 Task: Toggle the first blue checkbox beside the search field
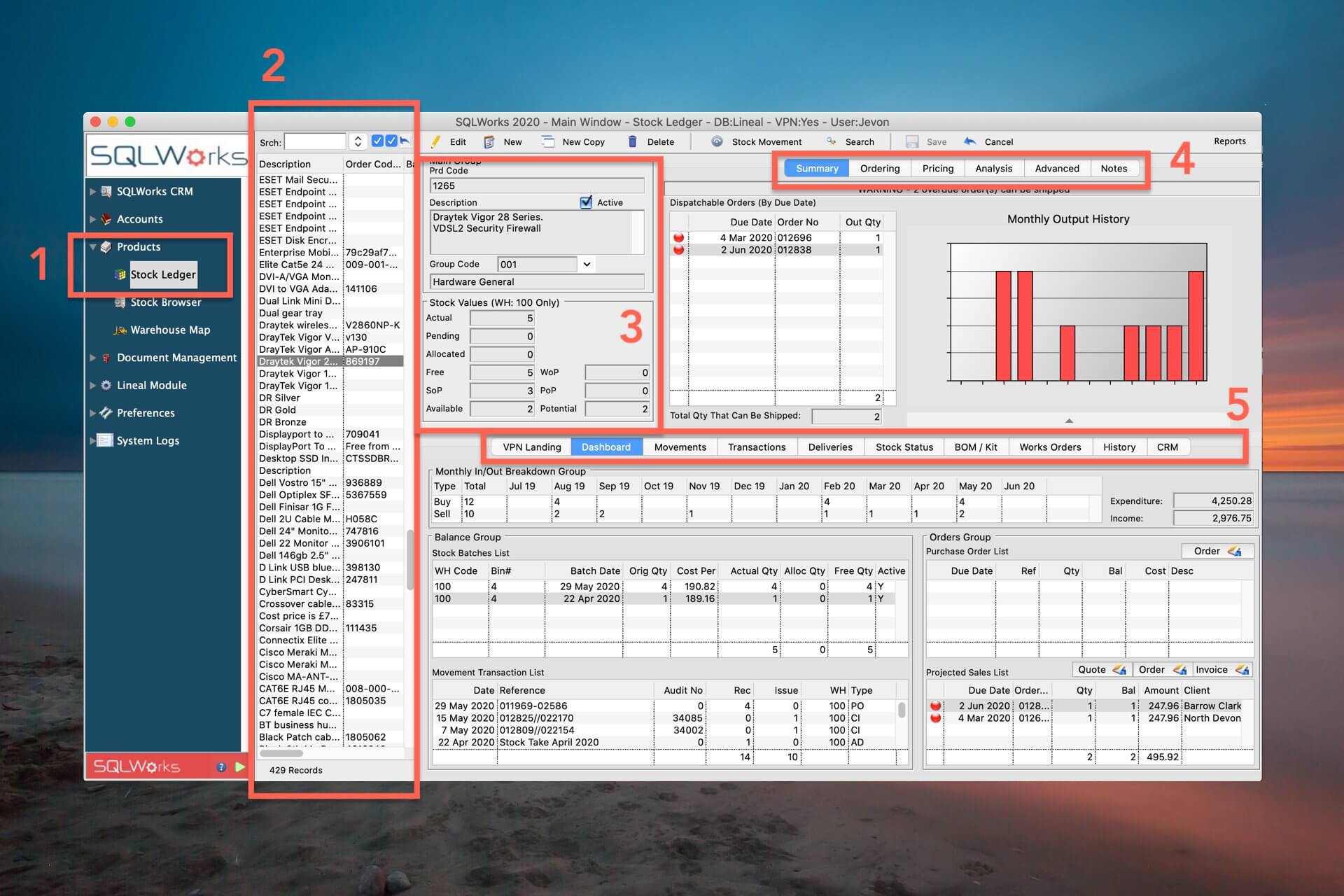click(379, 141)
